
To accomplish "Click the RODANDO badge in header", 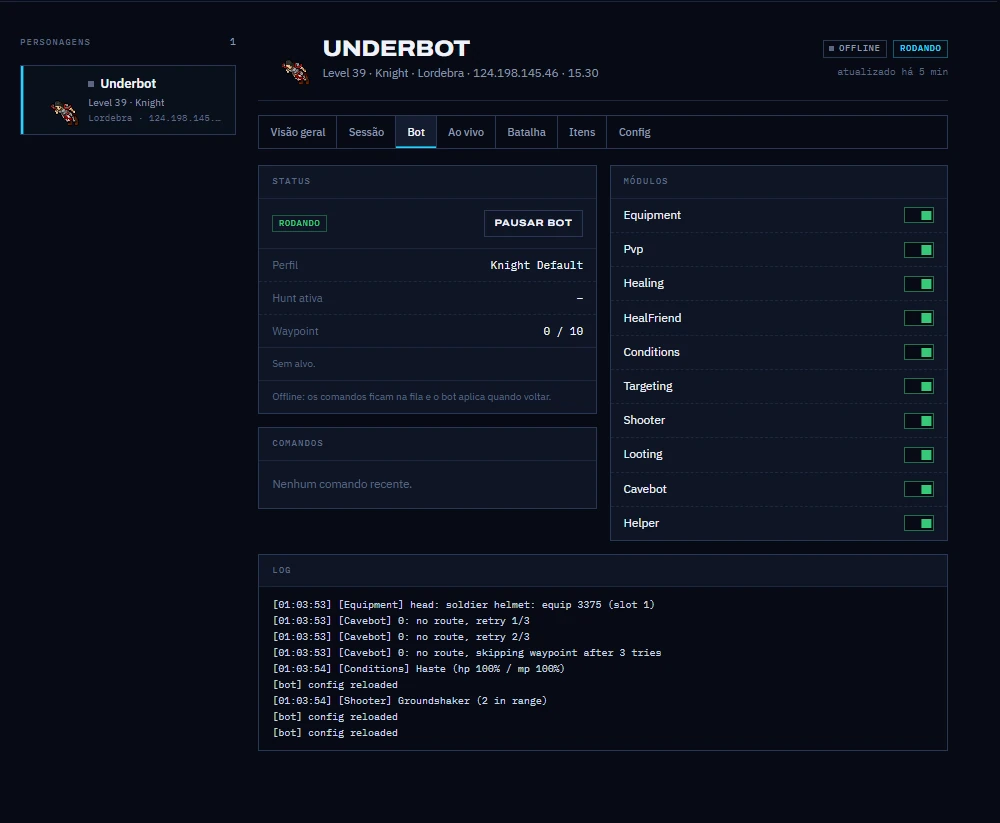I will (x=920, y=48).
